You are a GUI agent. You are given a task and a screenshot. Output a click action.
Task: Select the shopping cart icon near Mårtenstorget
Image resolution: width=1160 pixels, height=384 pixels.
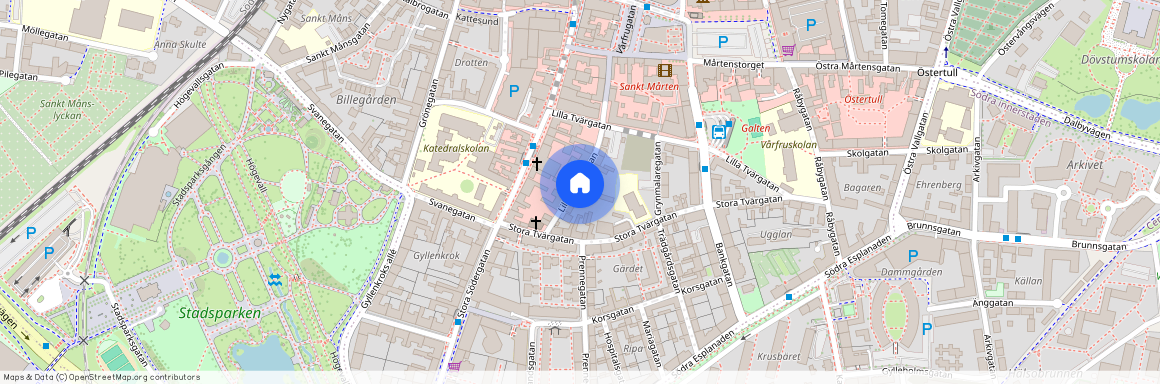pyautogui.click(x=788, y=50)
